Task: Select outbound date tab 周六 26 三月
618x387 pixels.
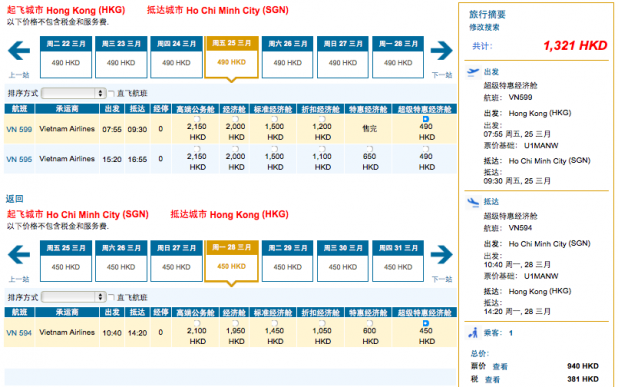Action: coord(288,57)
